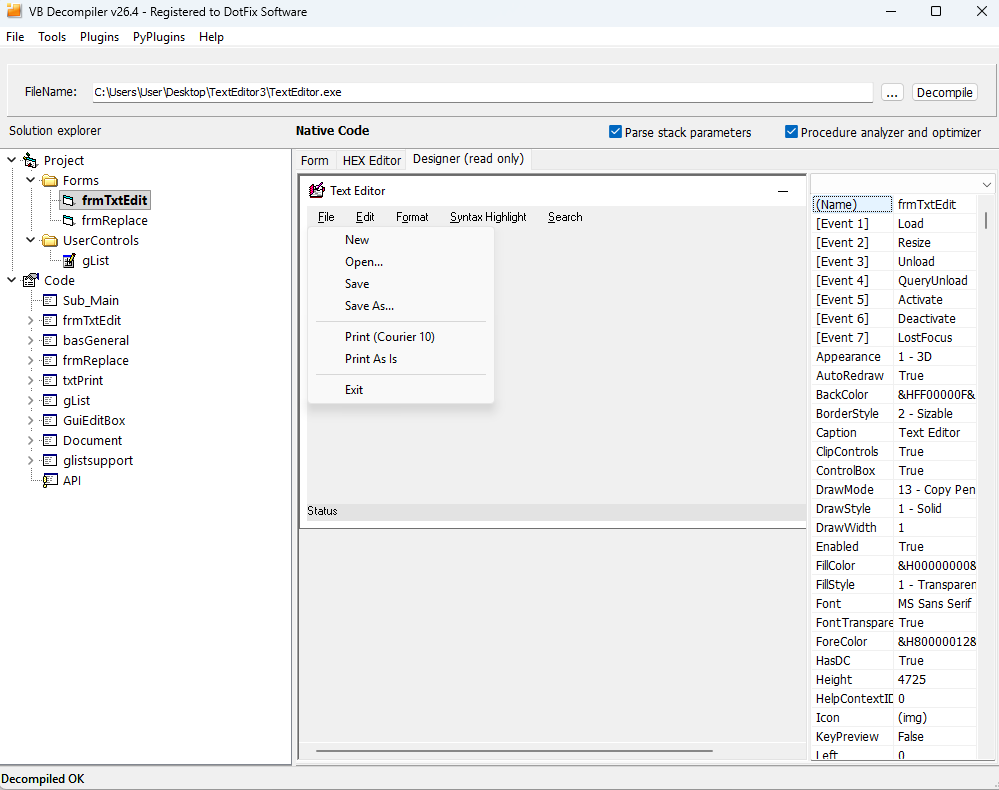This screenshot has width=999, height=790.
Task: Expand the GuiEditBox code node
Action: (x=31, y=420)
